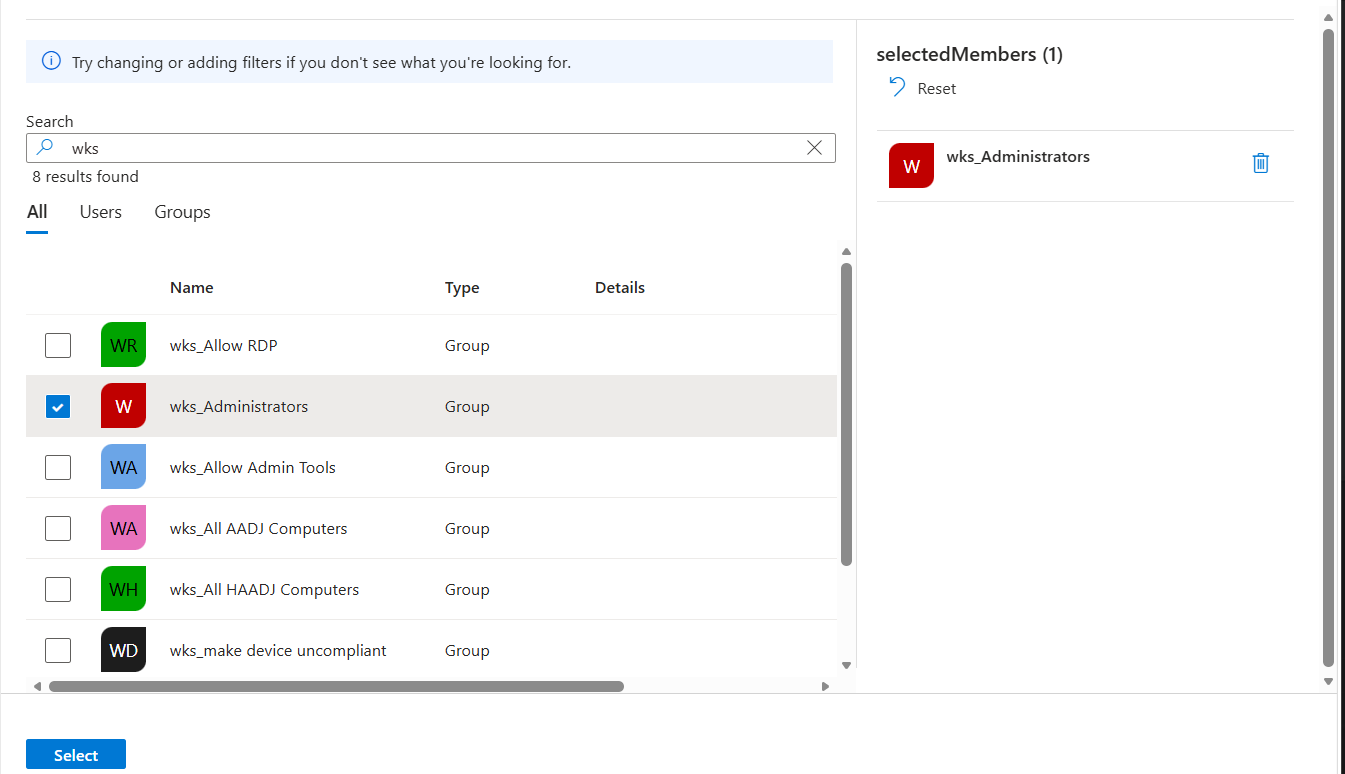Click the wks_All HAADJ Computers name text

click(x=265, y=589)
